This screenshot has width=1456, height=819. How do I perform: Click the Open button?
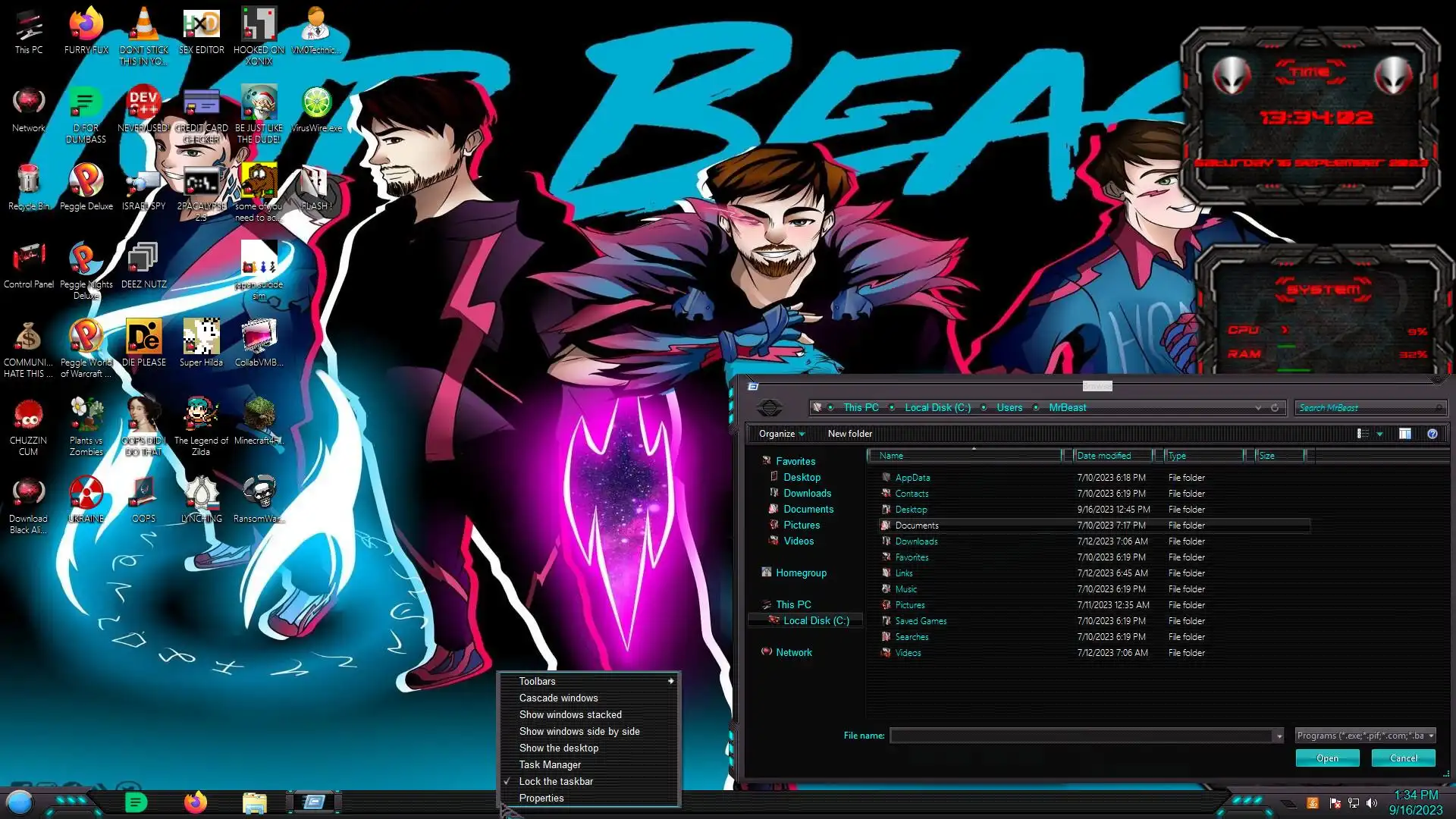tap(1327, 758)
